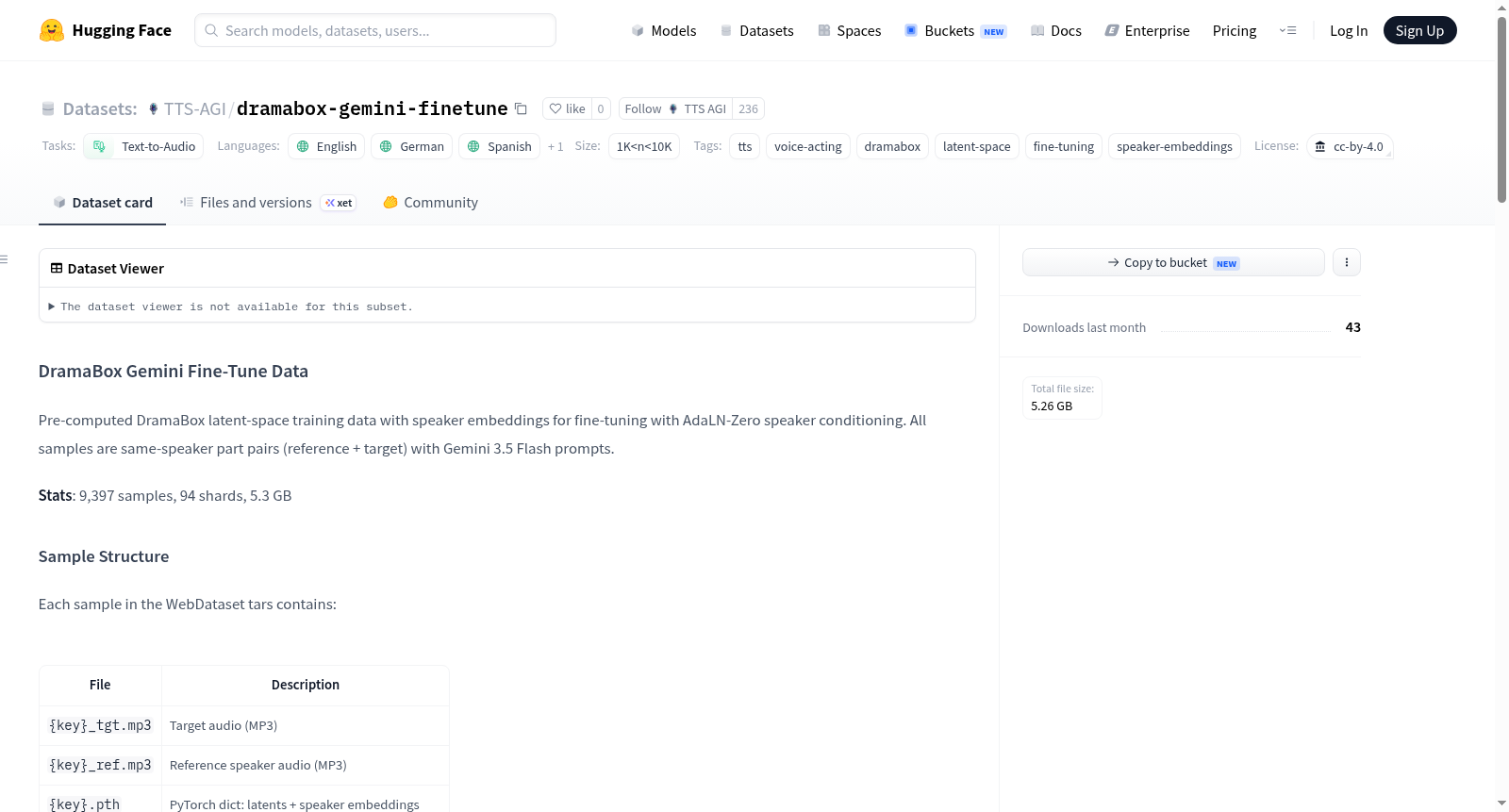Open the more navigation menu icon

coord(1287,30)
